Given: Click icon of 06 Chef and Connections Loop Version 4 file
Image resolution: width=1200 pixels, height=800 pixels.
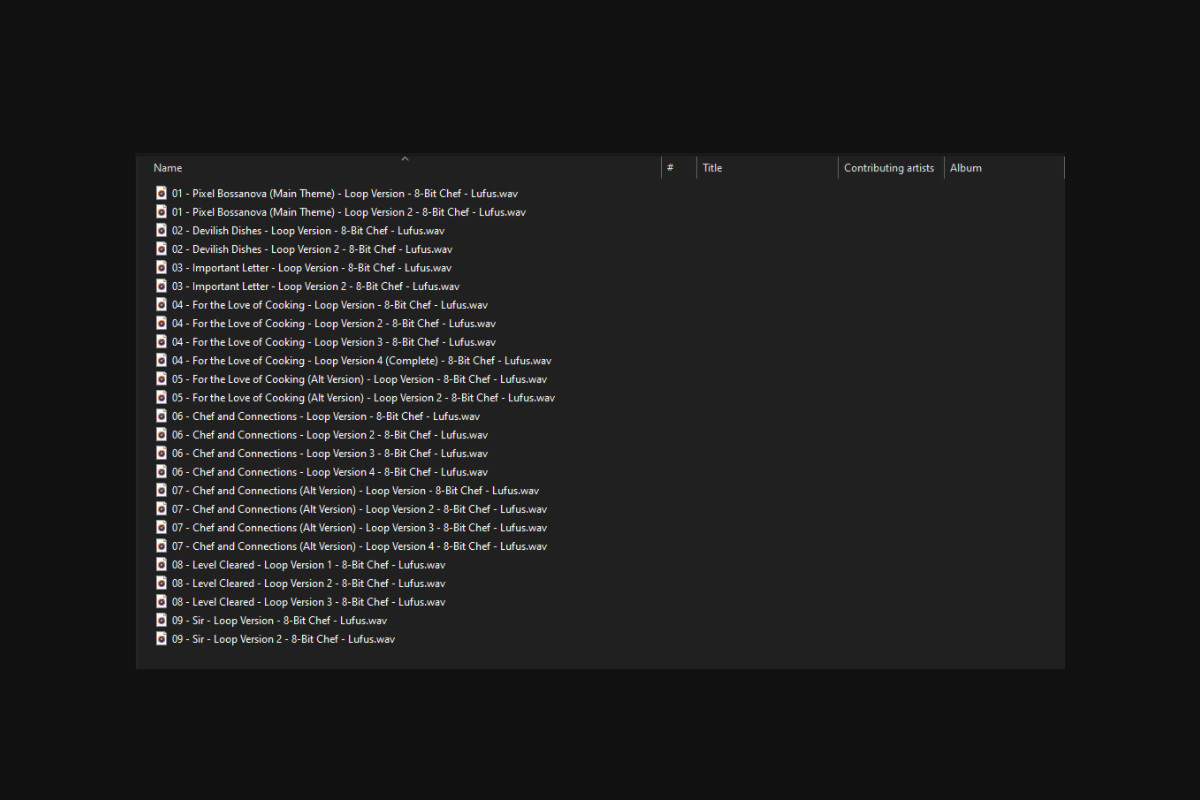Looking at the screenshot, I should pyautogui.click(x=161, y=471).
